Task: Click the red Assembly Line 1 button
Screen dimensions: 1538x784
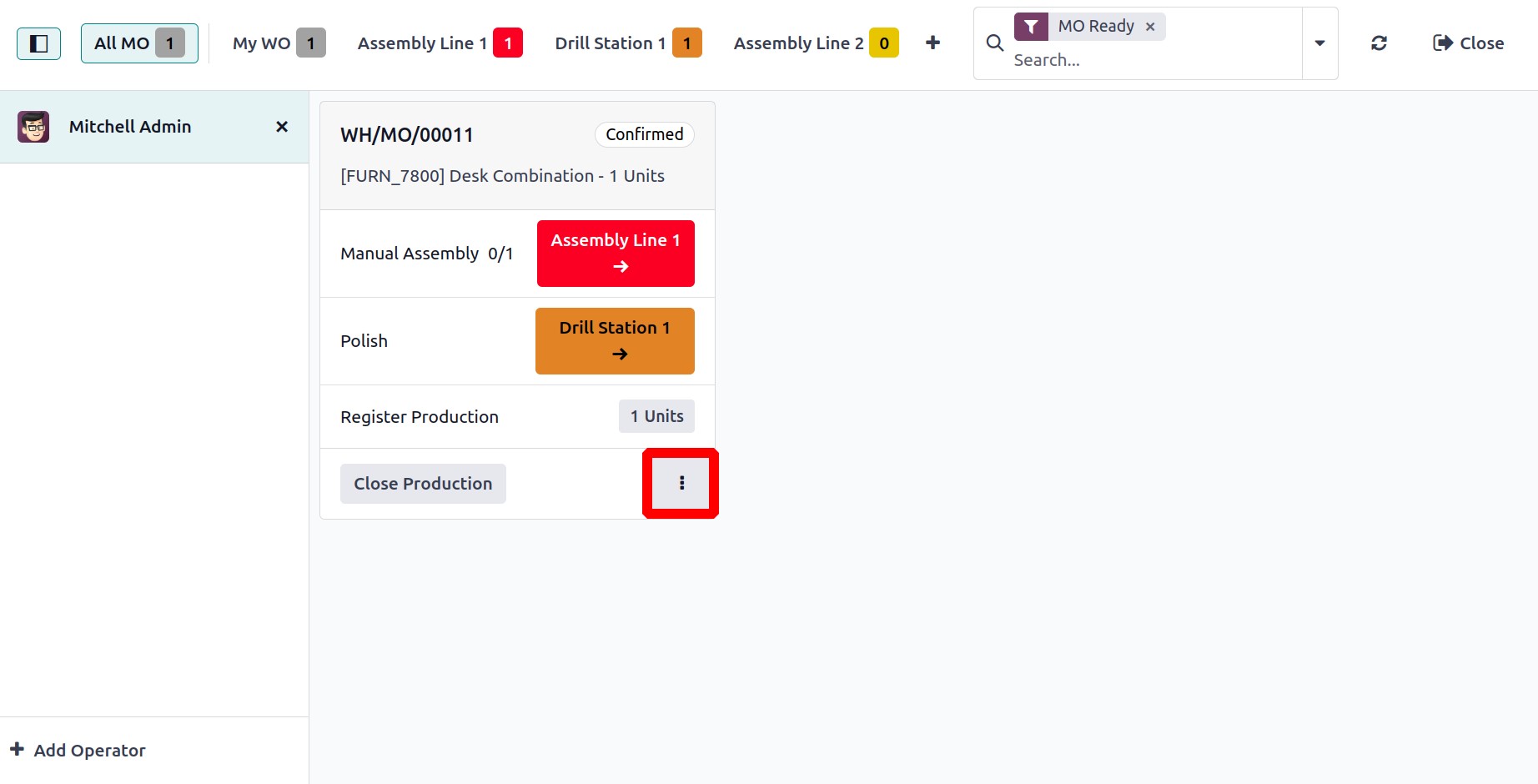Action: pyautogui.click(x=616, y=254)
